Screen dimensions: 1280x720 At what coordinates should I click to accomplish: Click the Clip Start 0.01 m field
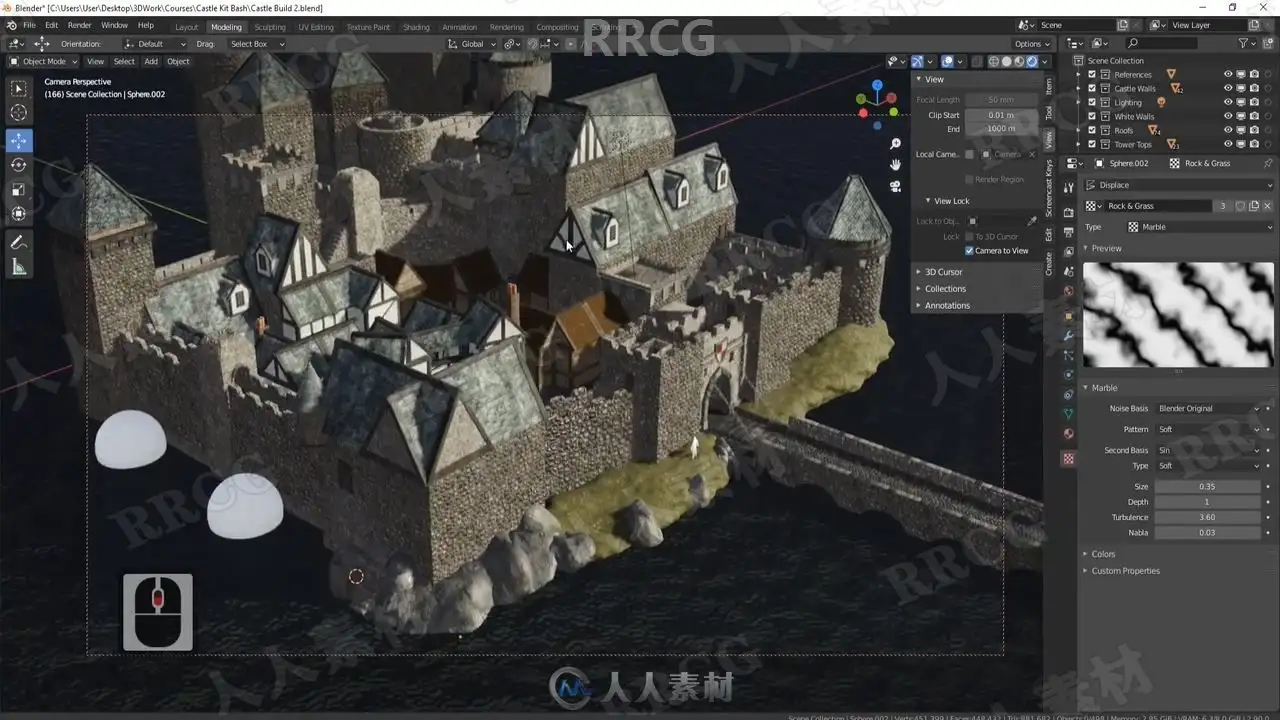click(x=1001, y=115)
